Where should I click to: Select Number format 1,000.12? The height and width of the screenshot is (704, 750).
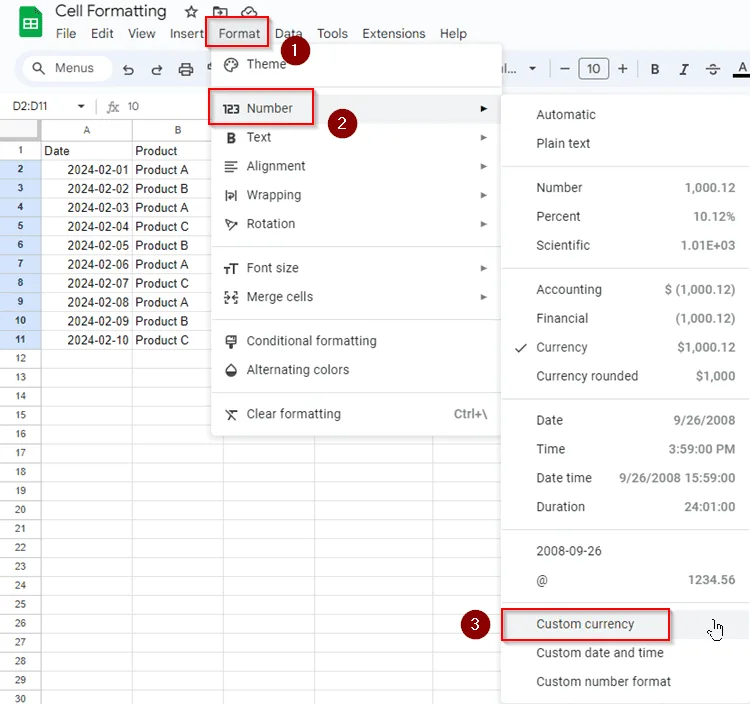click(x=626, y=187)
